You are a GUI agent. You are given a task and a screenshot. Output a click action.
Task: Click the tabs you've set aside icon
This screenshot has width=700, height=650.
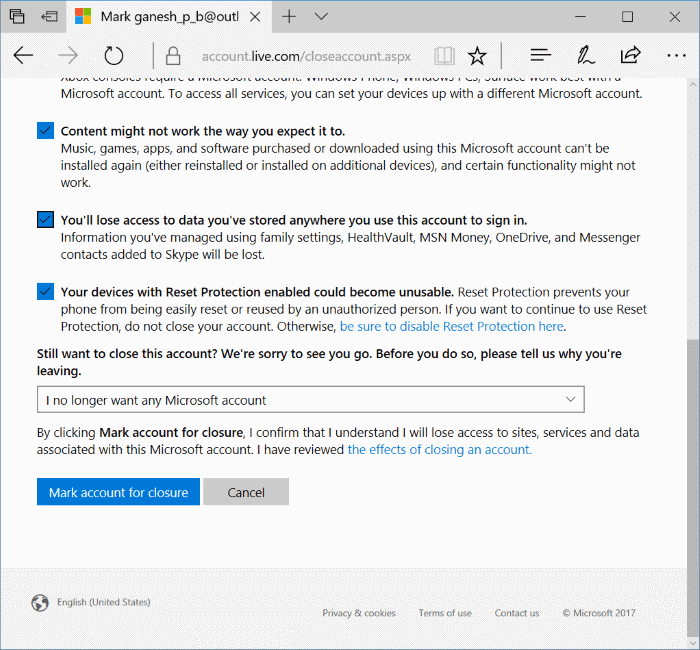point(17,17)
